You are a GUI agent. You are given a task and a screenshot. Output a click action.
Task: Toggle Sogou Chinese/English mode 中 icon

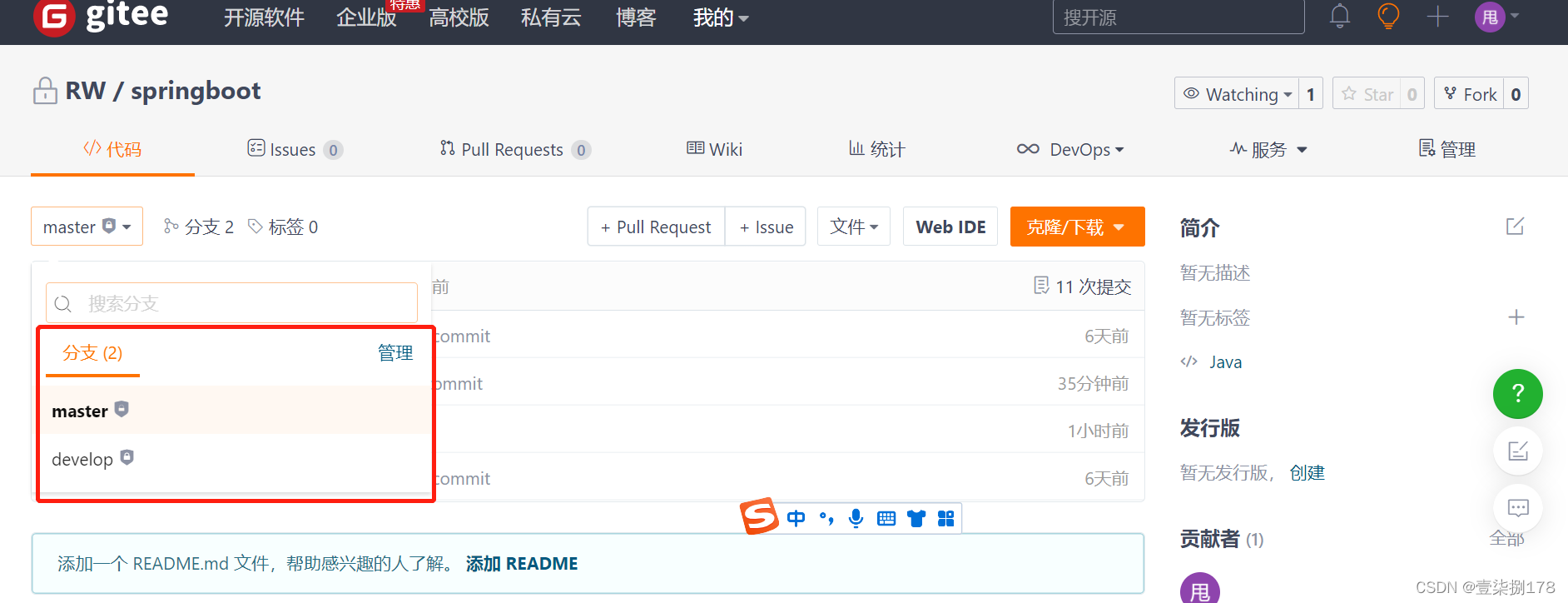796,519
